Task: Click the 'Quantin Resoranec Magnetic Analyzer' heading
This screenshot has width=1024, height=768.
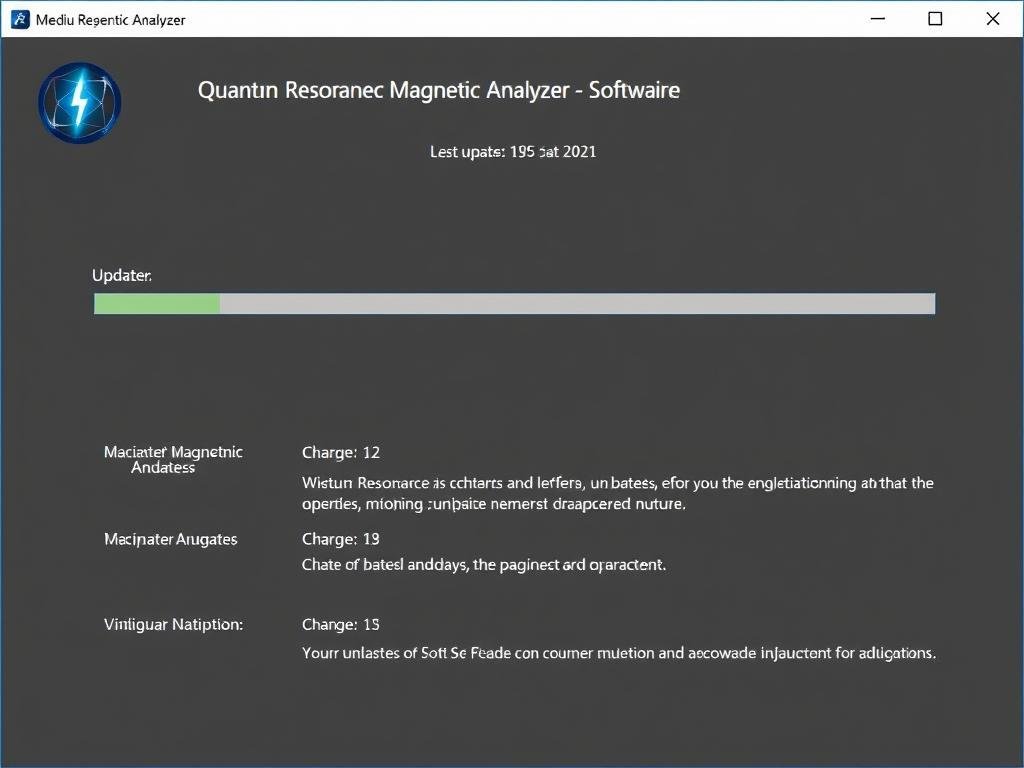Action: pyautogui.click(x=438, y=90)
